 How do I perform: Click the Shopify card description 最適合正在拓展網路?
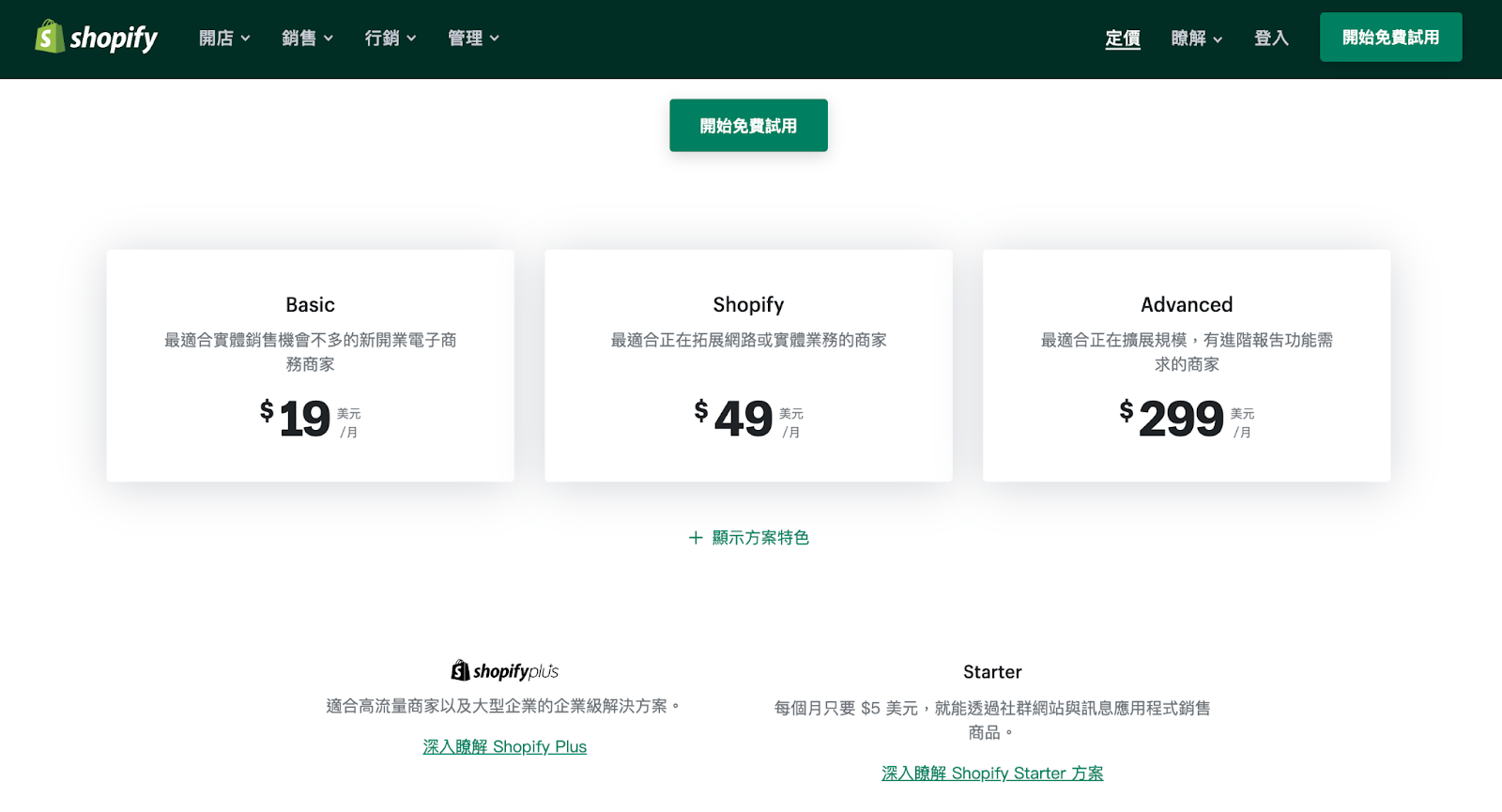click(748, 340)
